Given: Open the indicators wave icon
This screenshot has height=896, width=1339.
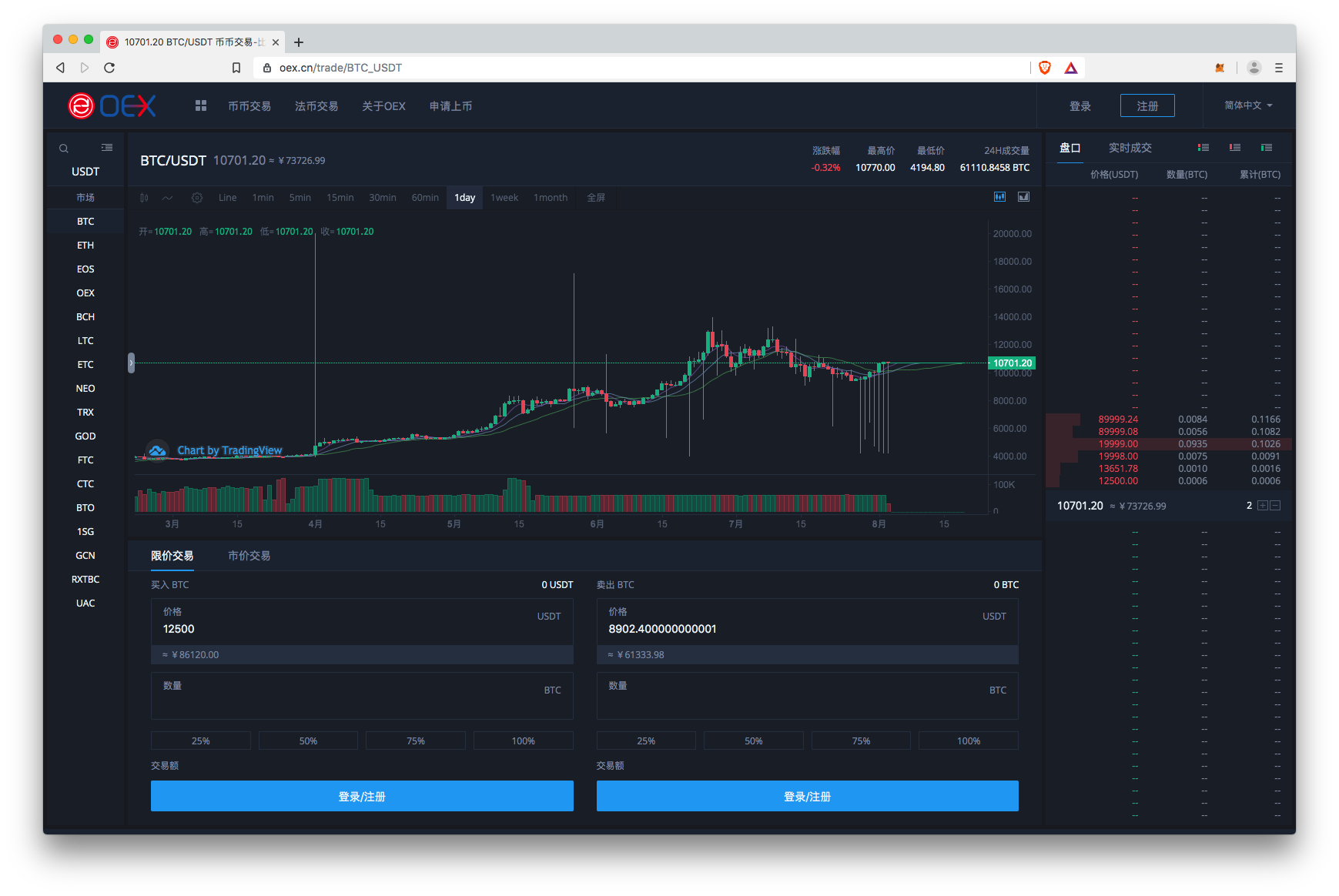Looking at the screenshot, I should click(x=168, y=198).
